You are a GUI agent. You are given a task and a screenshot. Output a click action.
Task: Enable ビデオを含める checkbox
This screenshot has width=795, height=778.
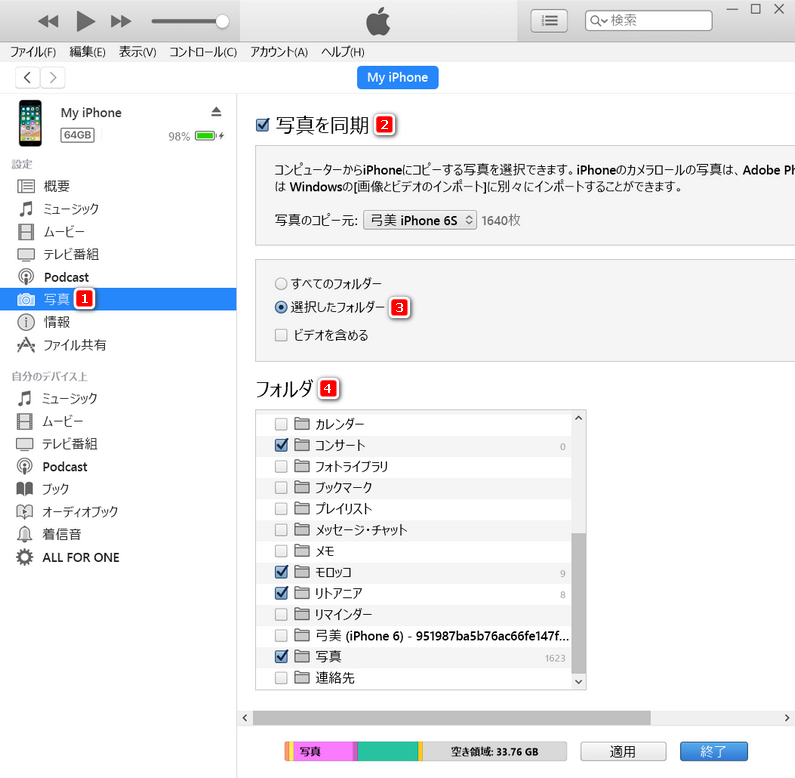tap(281, 335)
